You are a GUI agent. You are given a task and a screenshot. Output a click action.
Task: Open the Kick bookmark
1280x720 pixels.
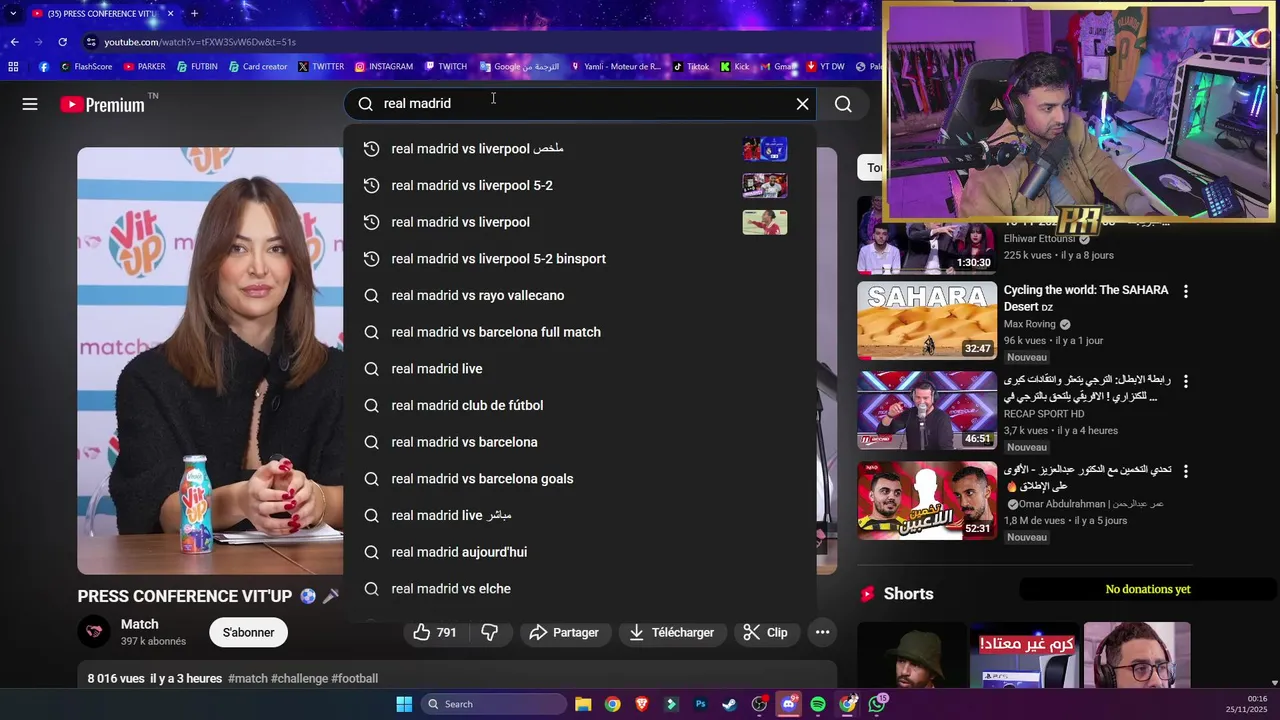click(735, 67)
